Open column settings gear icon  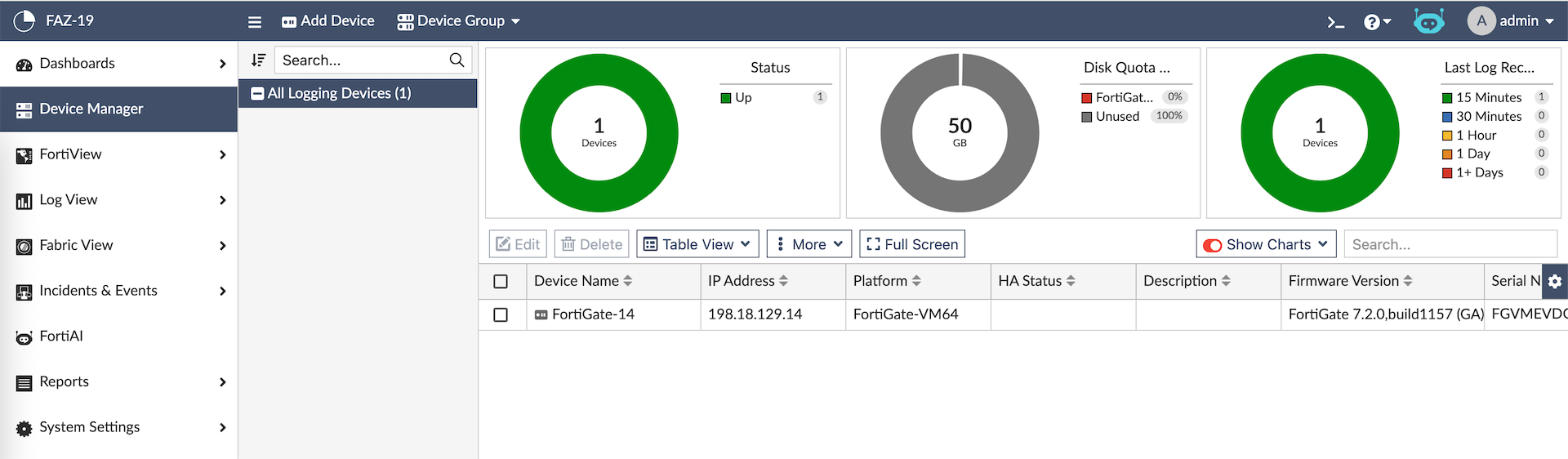point(1554,281)
